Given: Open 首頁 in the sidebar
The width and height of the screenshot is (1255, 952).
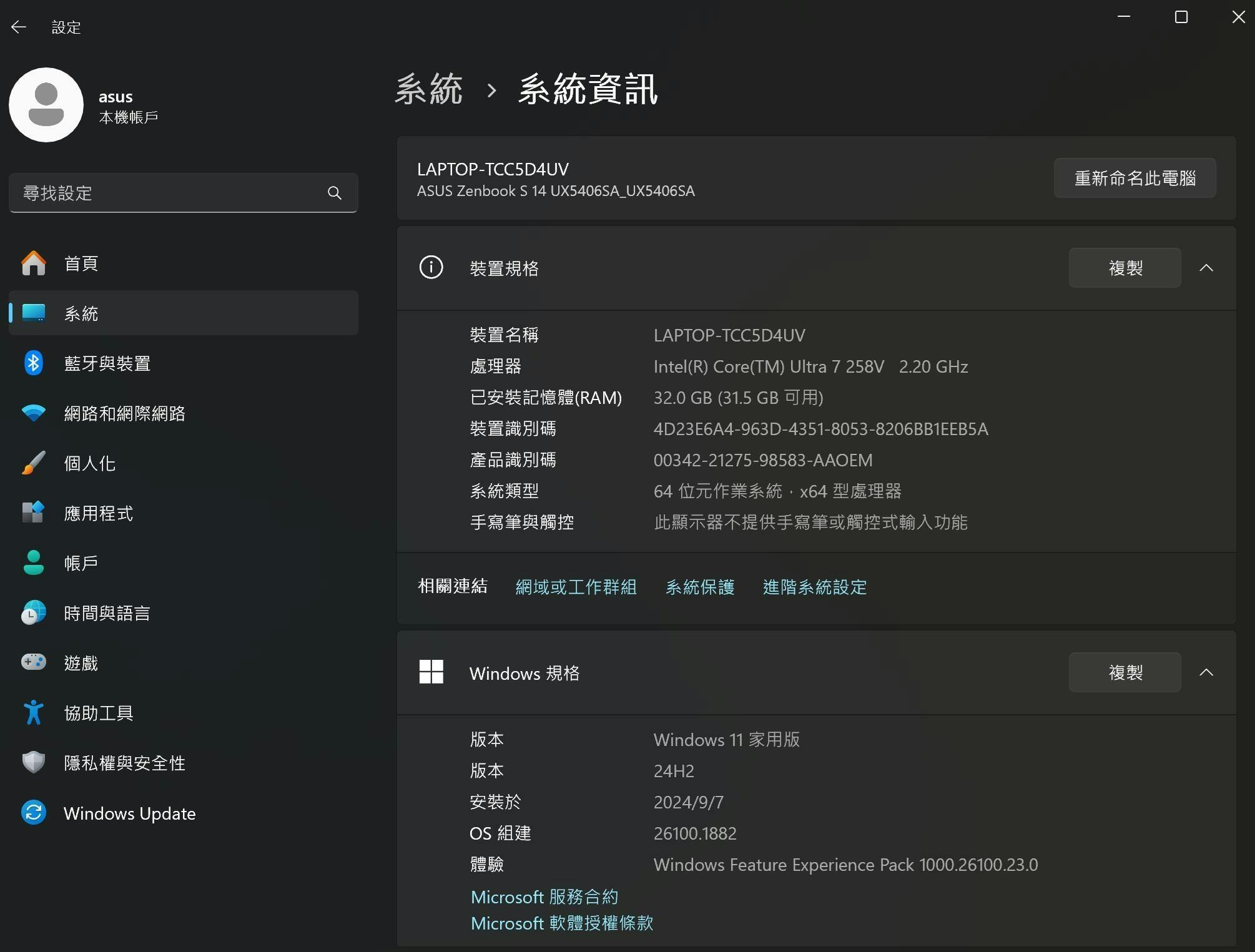Looking at the screenshot, I should coord(184,263).
